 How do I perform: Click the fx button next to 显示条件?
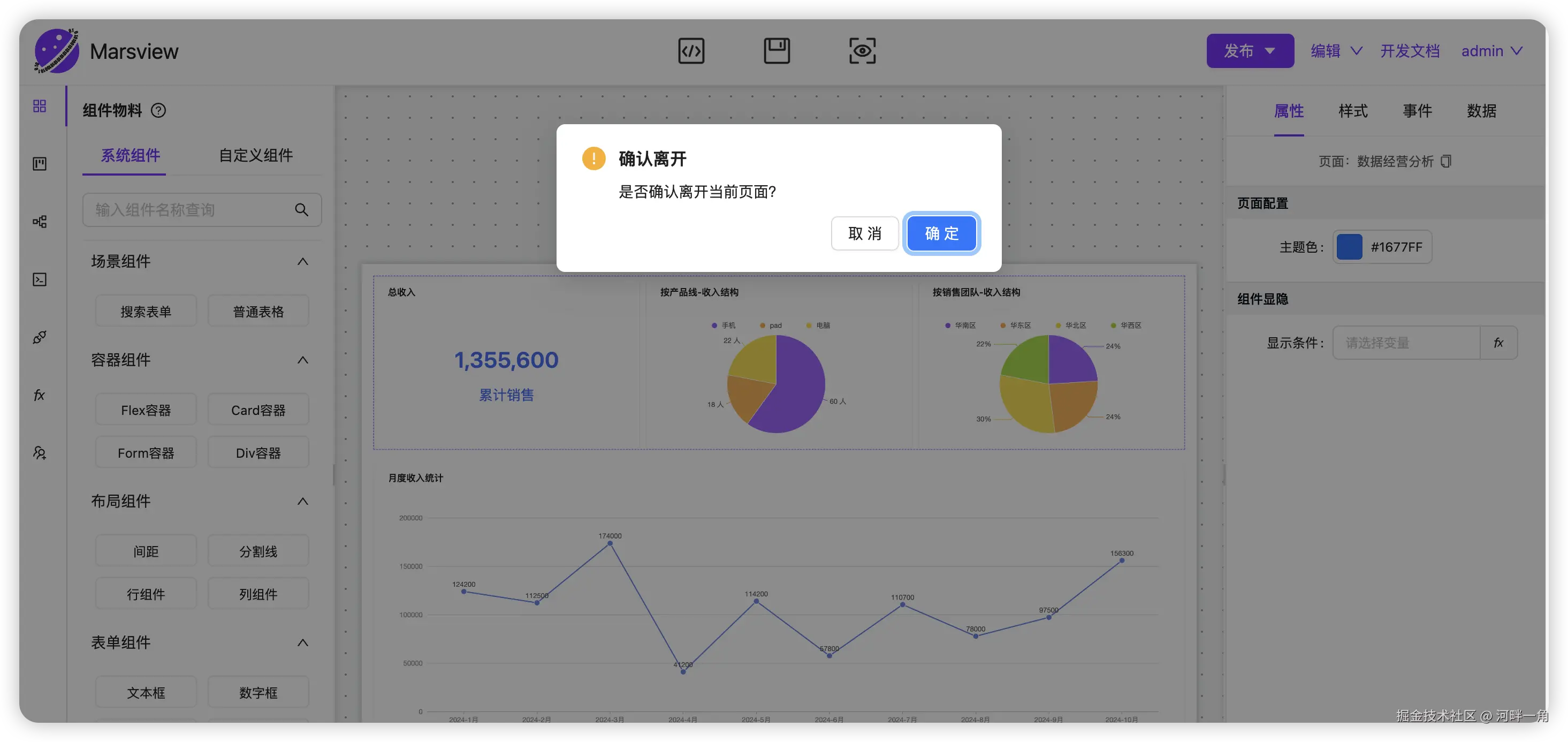click(x=1498, y=343)
